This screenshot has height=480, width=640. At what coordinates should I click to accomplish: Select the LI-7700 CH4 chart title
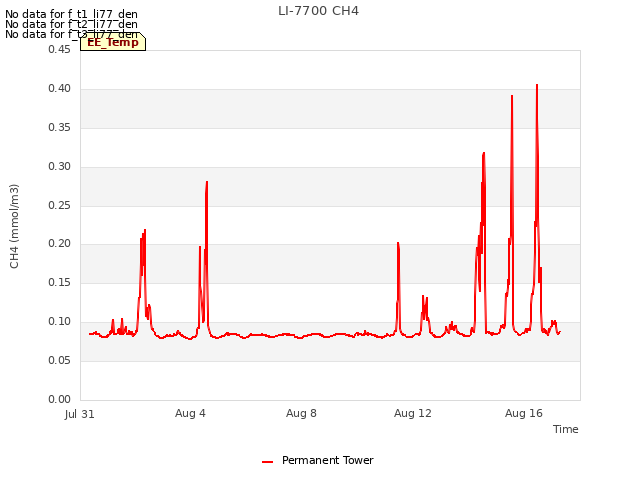[318, 11]
